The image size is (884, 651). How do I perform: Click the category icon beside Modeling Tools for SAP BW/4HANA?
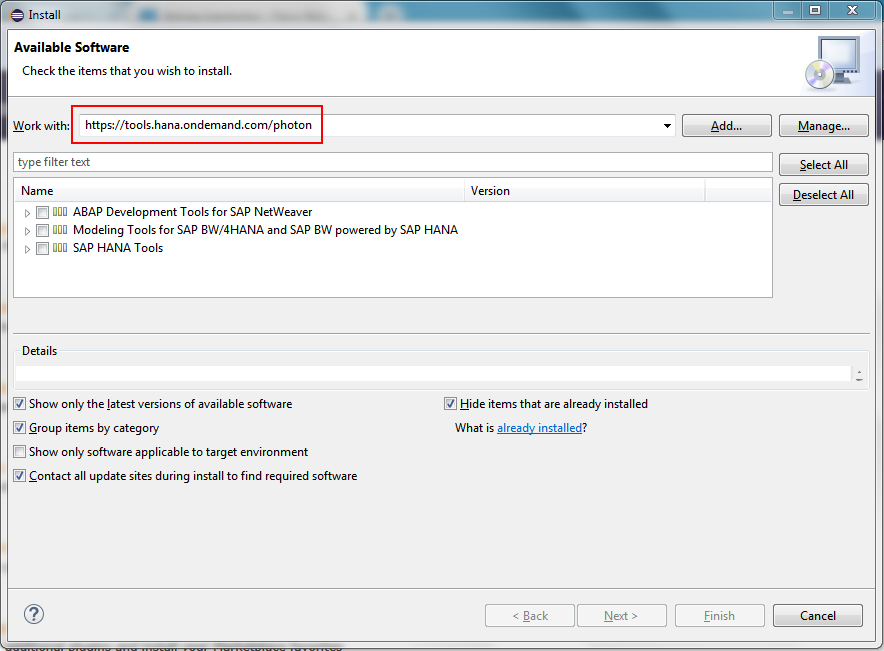click(x=60, y=230)
